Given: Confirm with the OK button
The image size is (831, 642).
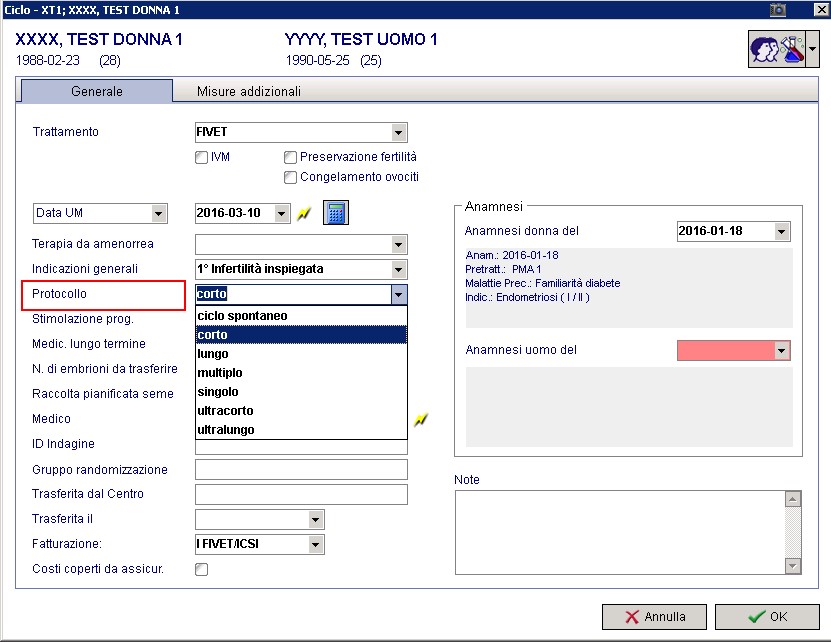Looking at the screenshot, I should pyautogui.click(x=767, y=617).
